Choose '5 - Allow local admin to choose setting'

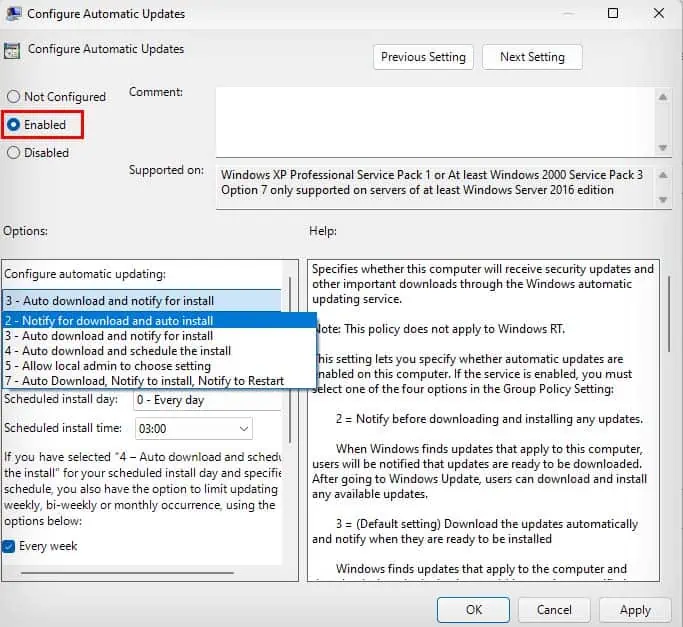(159, 366)
